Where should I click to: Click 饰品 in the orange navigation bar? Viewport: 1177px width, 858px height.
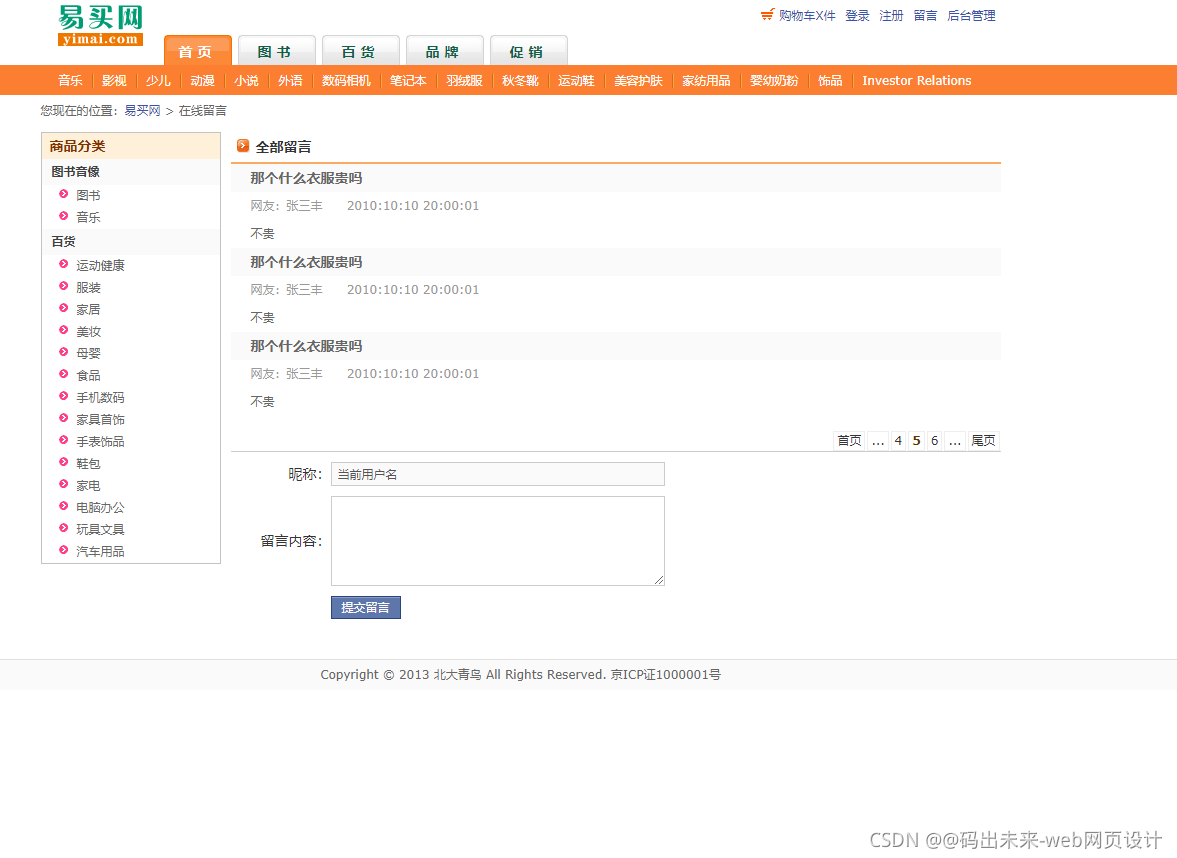click(829, 80)
